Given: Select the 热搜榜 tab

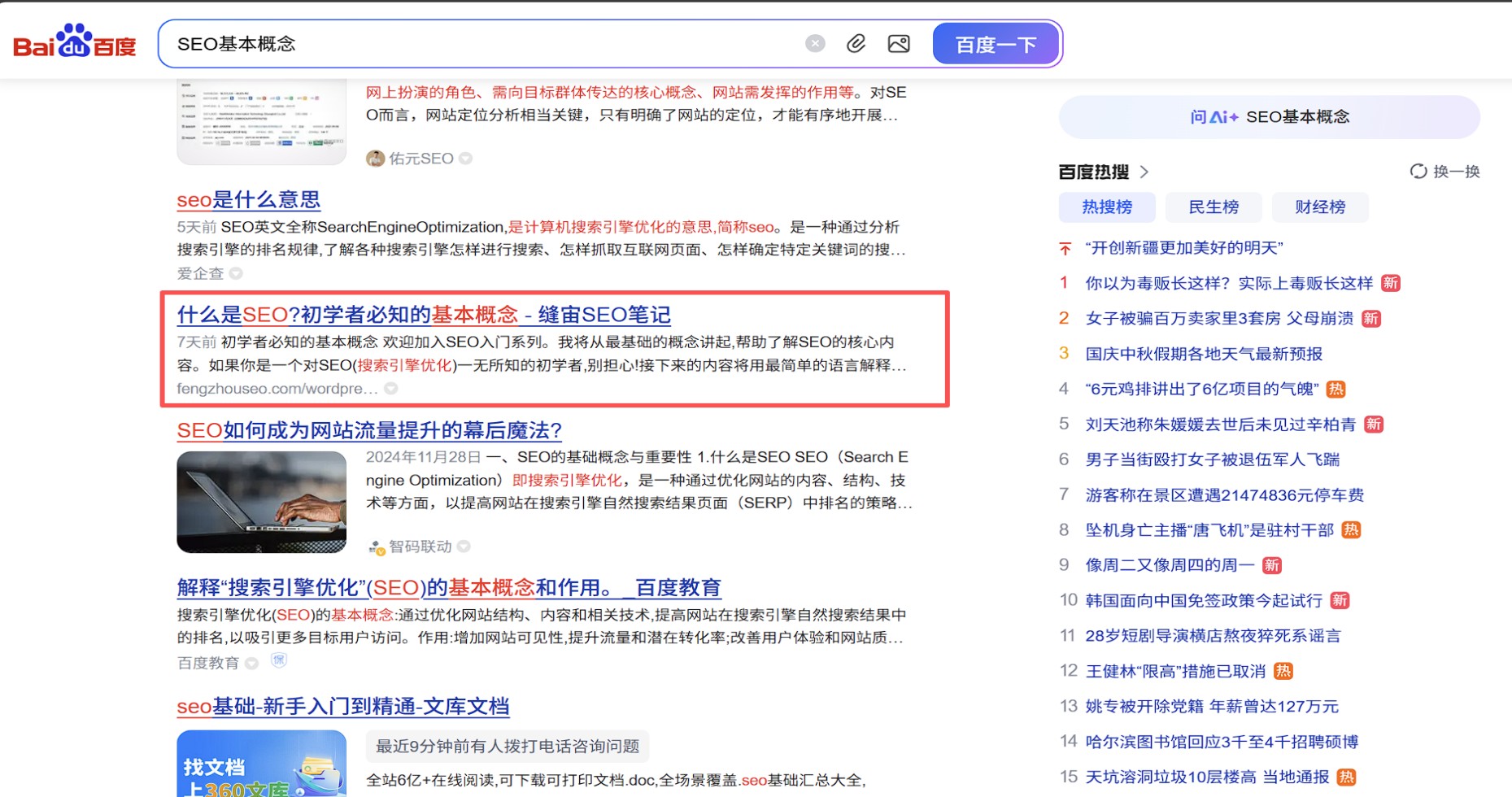Looking at the screenshot, I should point(1106,207).
